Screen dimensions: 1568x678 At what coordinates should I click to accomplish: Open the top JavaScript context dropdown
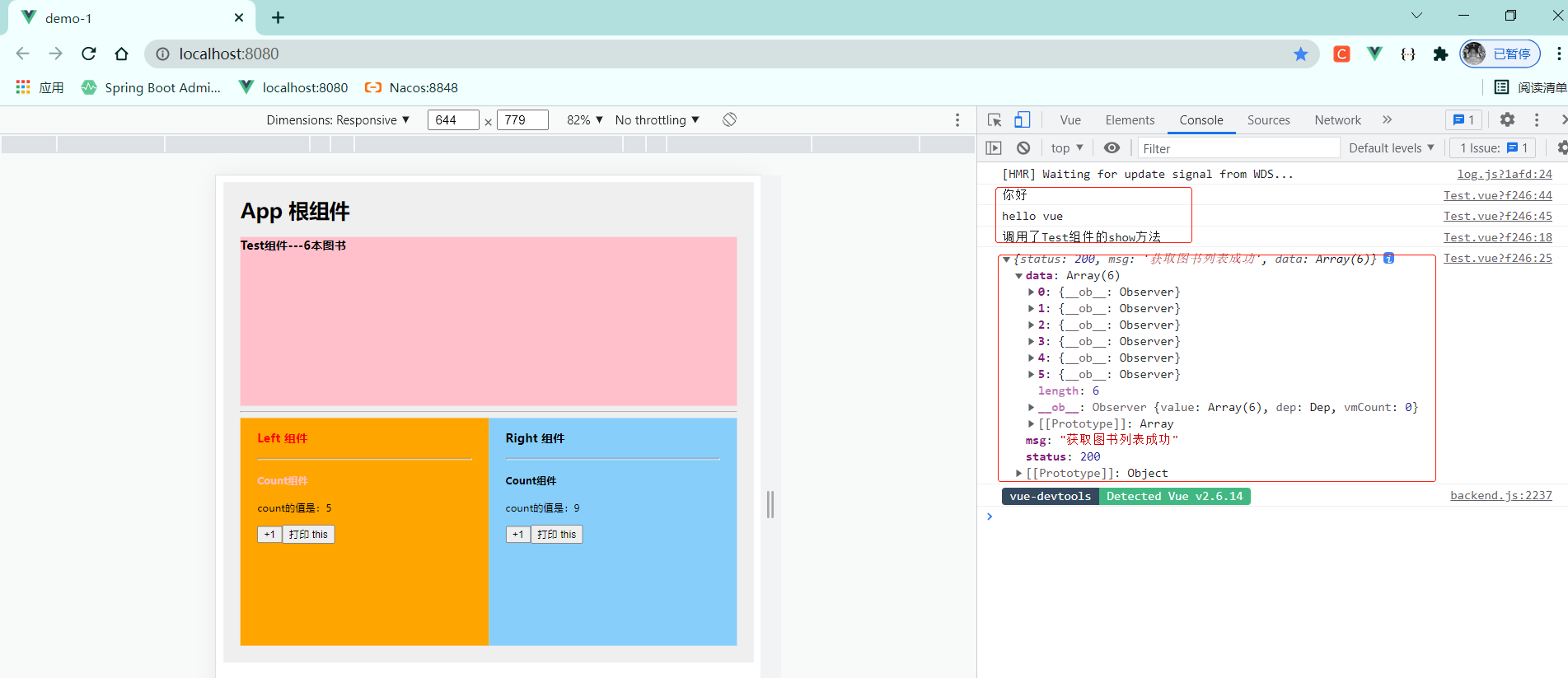pos(1067,148)
